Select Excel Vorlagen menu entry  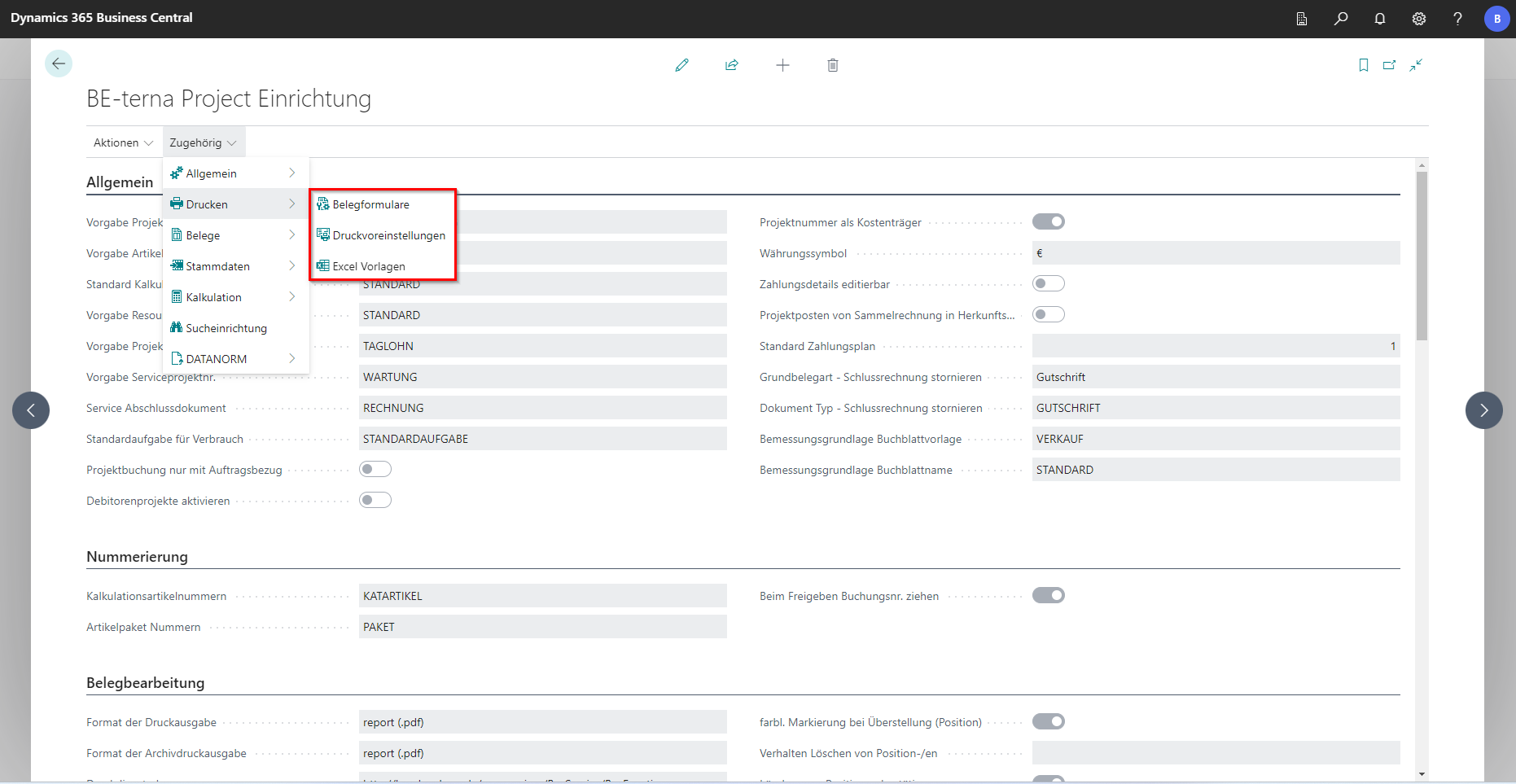(x=368, y=266)
